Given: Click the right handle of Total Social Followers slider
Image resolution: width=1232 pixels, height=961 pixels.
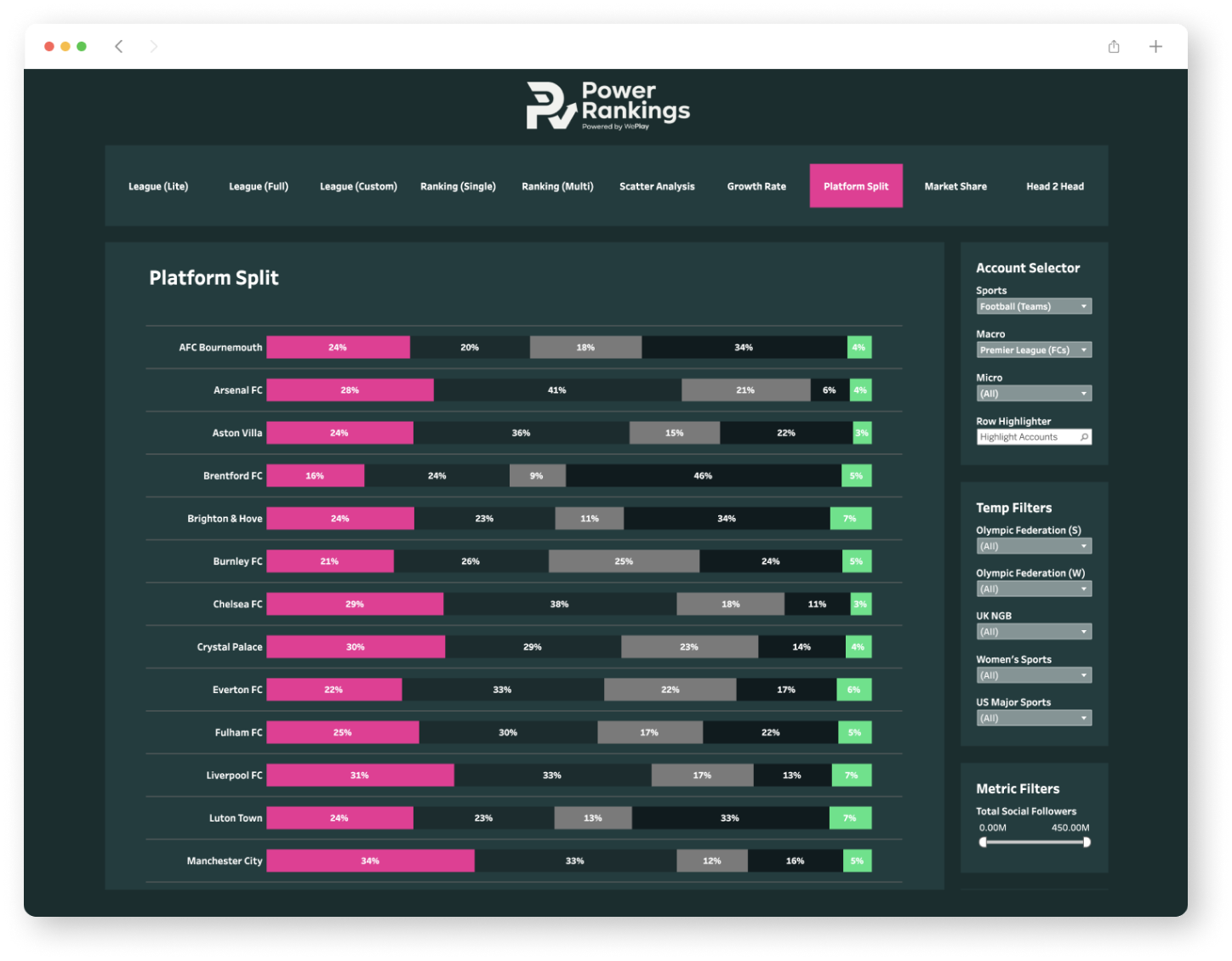Looking at the screenshot, I should click(x=1087, y=842).
